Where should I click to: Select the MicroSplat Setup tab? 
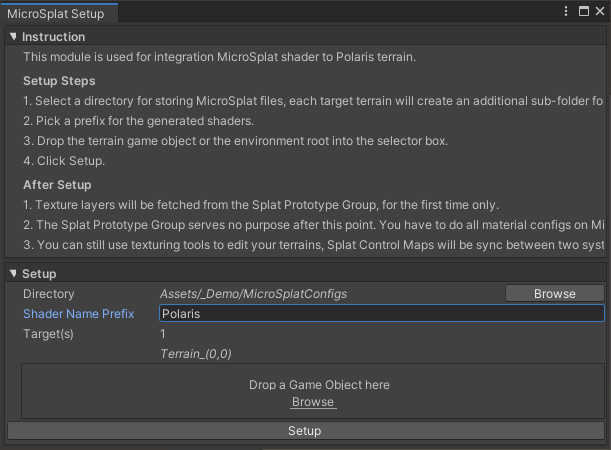(x=57, y=12)
